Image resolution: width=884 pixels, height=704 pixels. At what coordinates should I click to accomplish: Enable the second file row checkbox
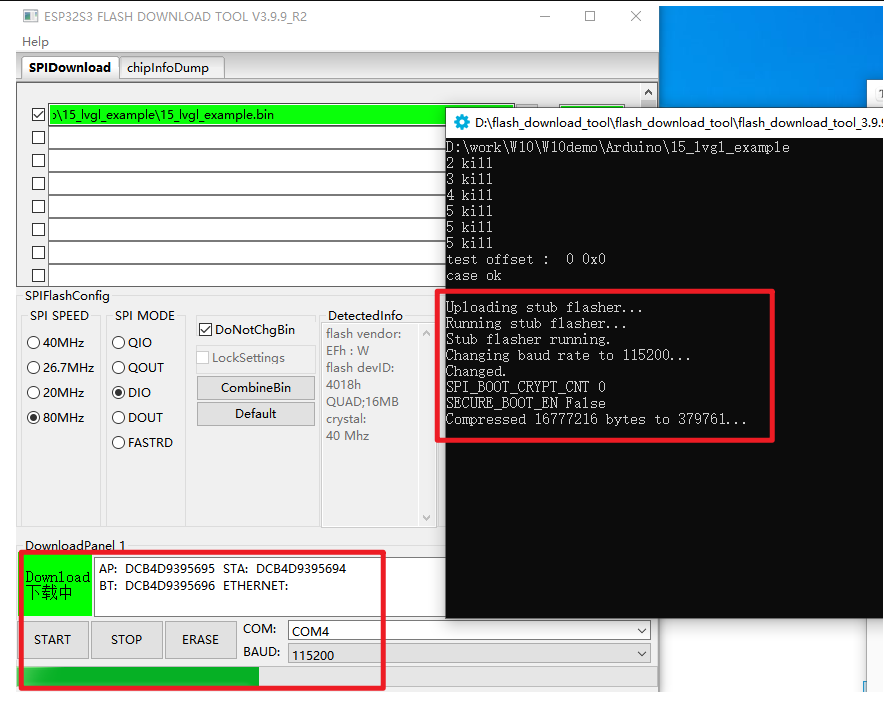pos(38,138)
